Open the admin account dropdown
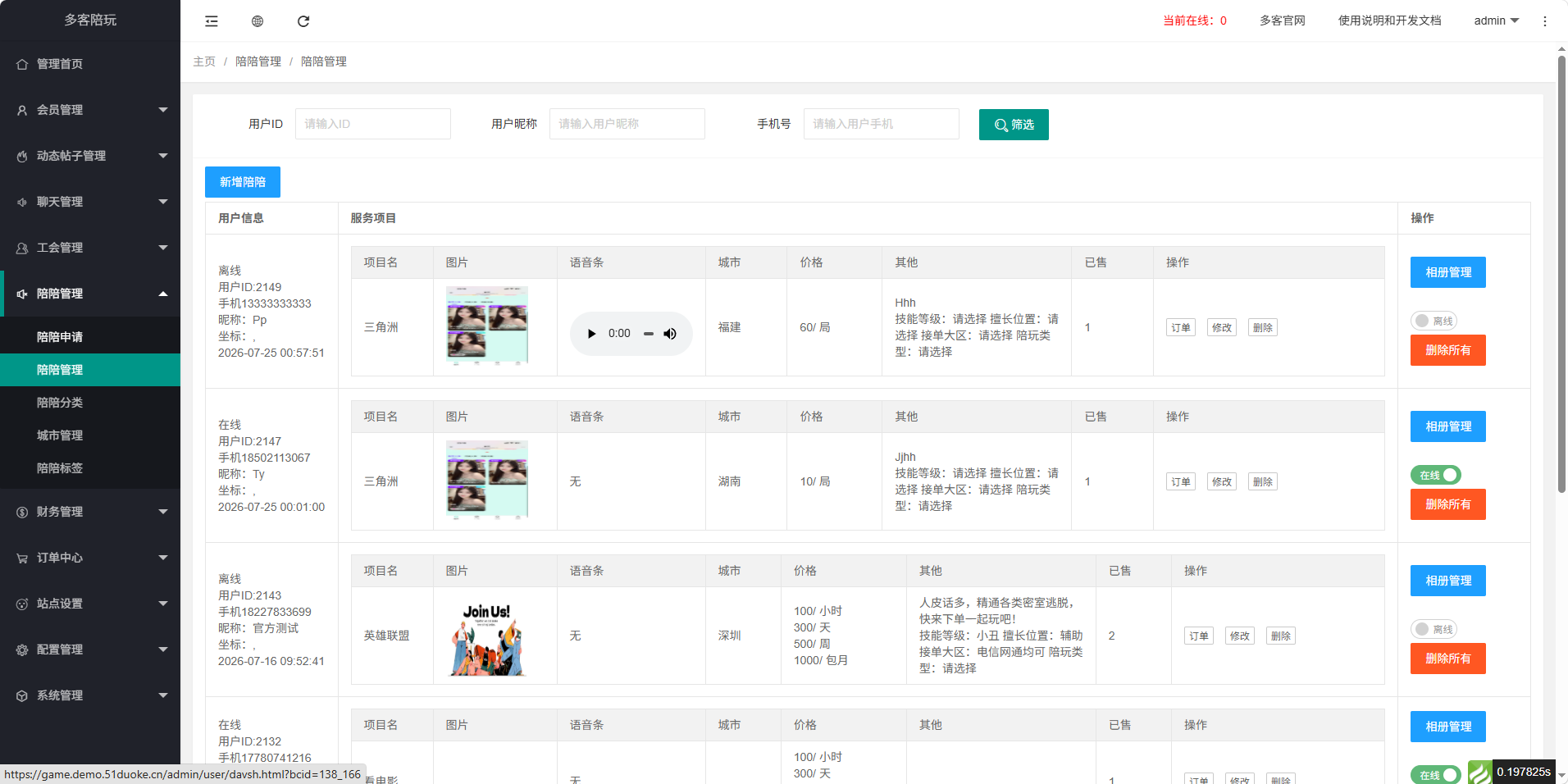The height and width of the screenshot is (784, 1568). (x=1496, y=21)
